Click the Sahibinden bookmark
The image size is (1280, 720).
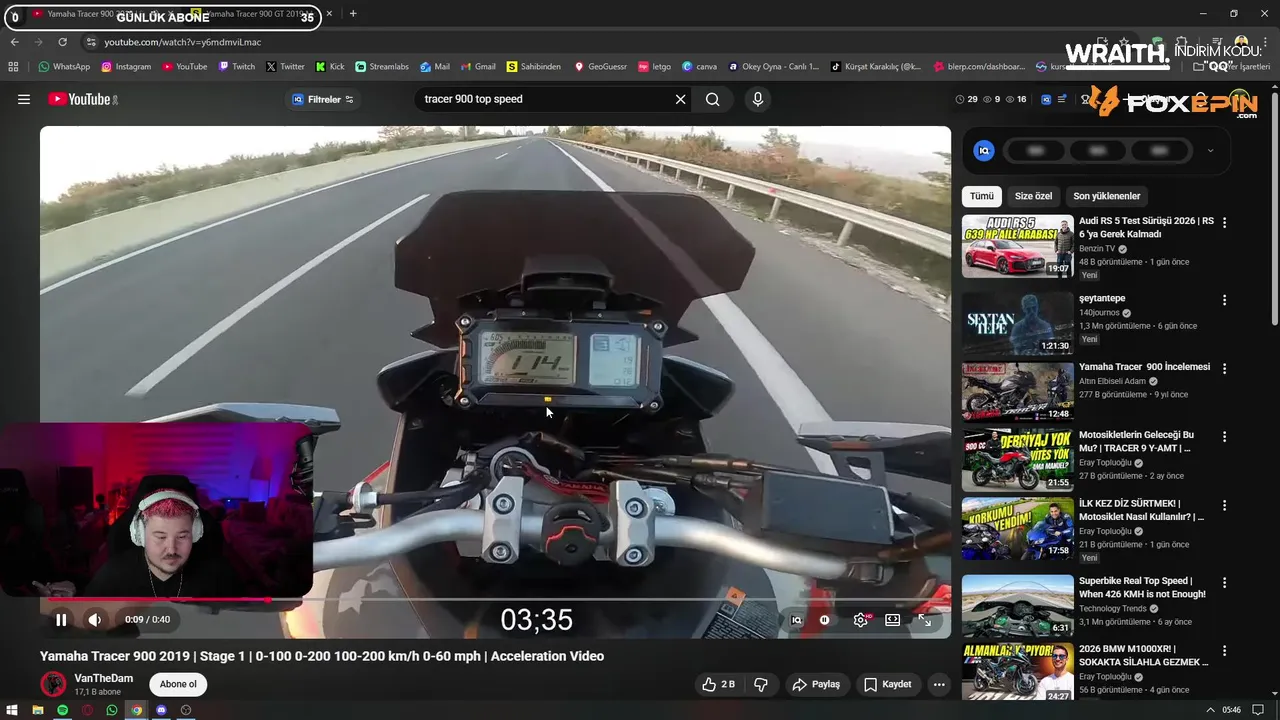(533, 67)
